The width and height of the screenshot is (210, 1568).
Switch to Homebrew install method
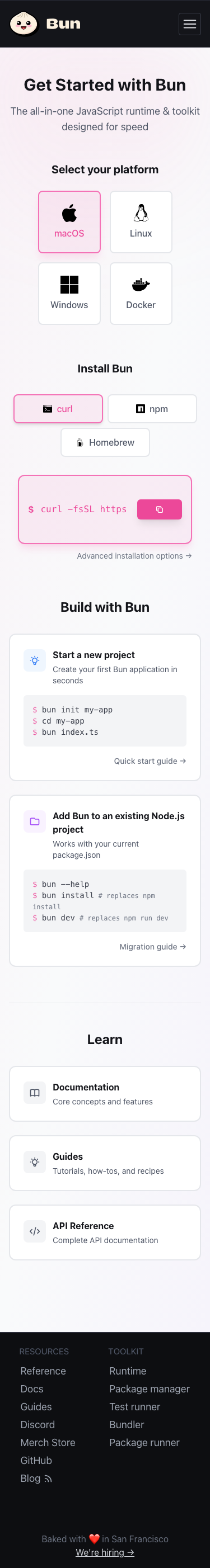tap(105, 442)
